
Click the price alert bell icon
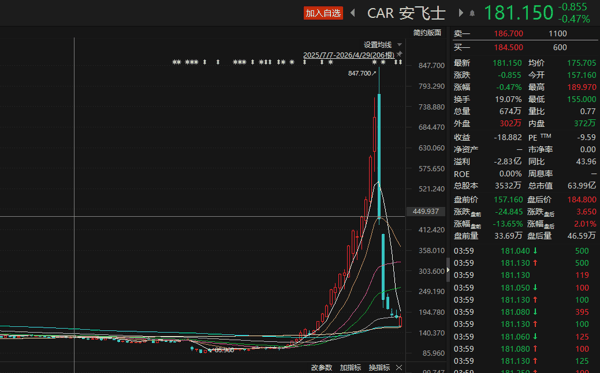pyautogui.click(x=472, y=13)
